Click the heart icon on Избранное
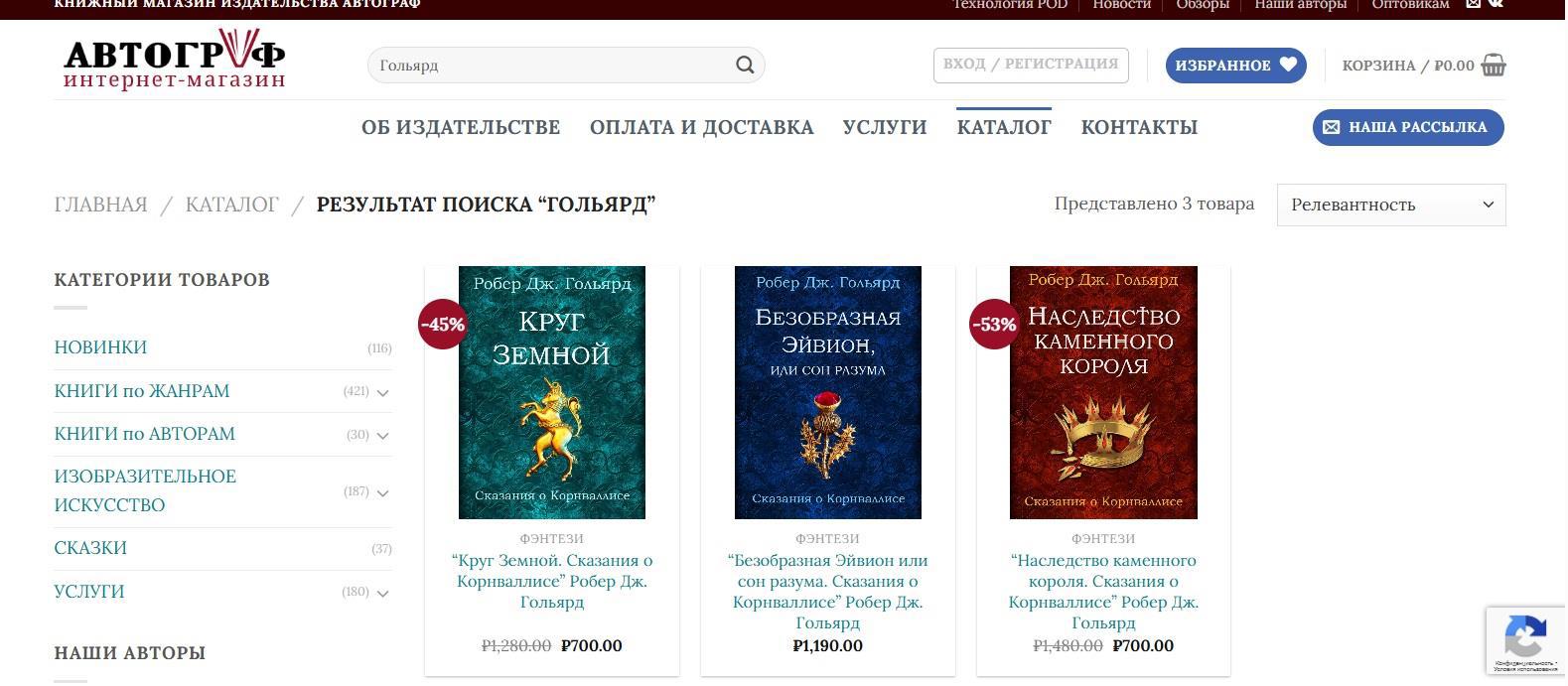This screenshot has height=686, width=1568. click(x=1288, y=65)
